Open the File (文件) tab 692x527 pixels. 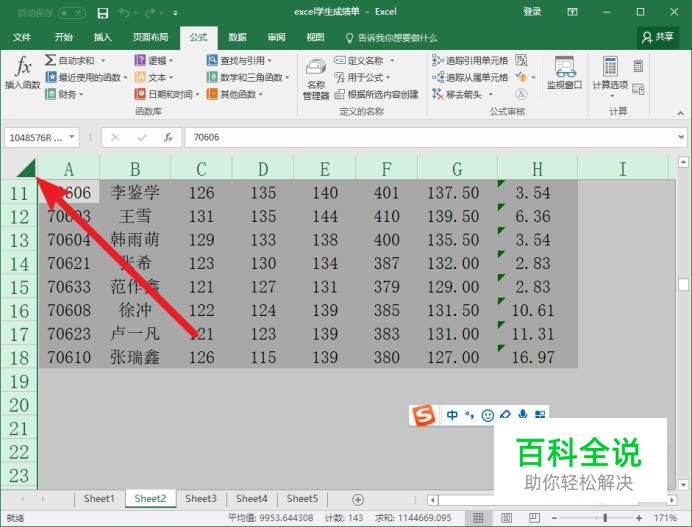22,38
